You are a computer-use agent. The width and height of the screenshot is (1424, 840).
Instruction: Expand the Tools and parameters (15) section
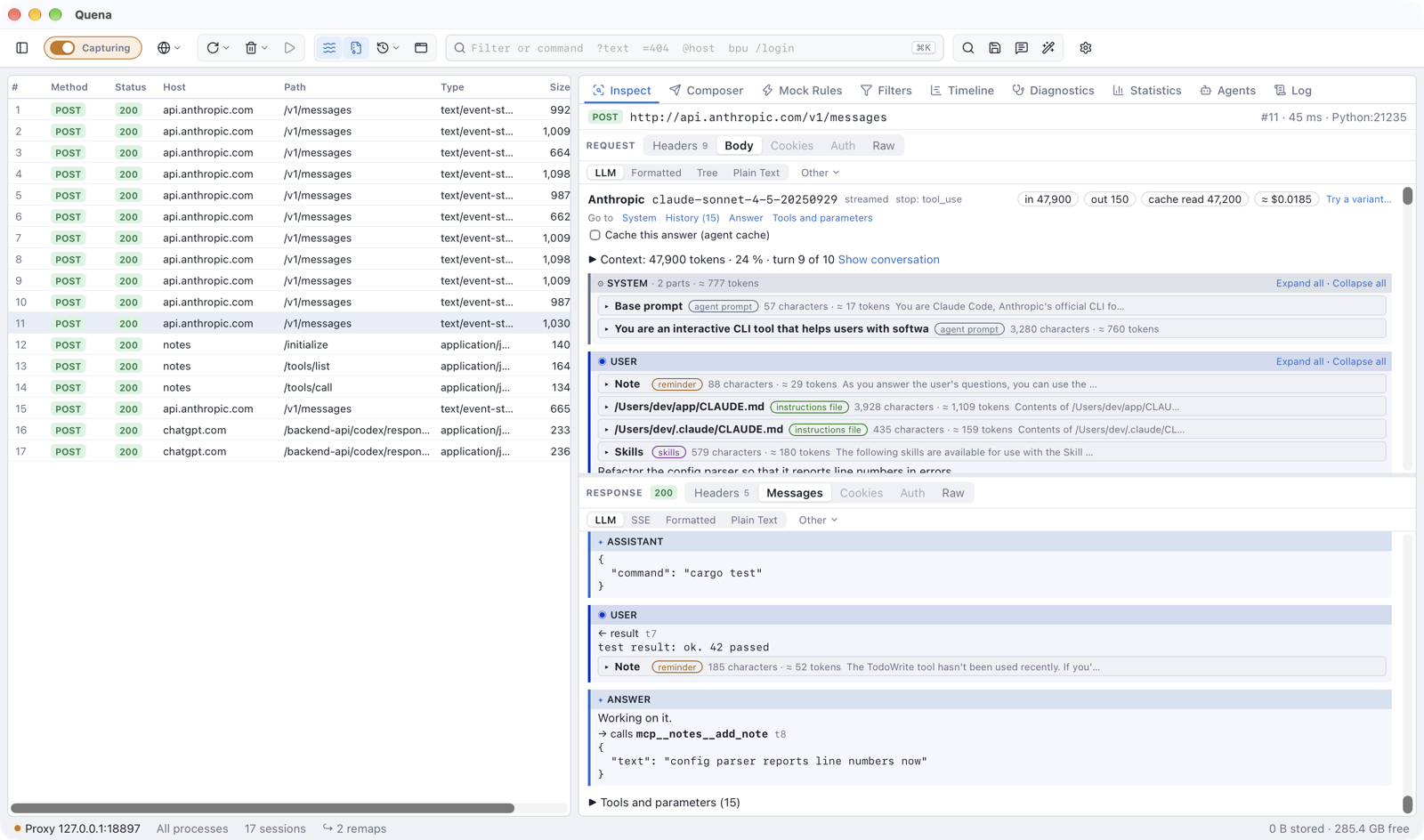[x=593, y=803]
